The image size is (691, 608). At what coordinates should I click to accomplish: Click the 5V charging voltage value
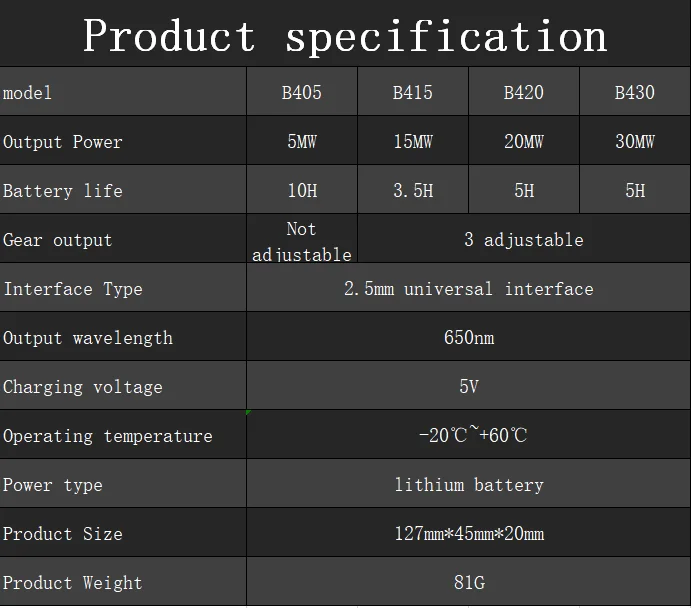coord(468,387)
